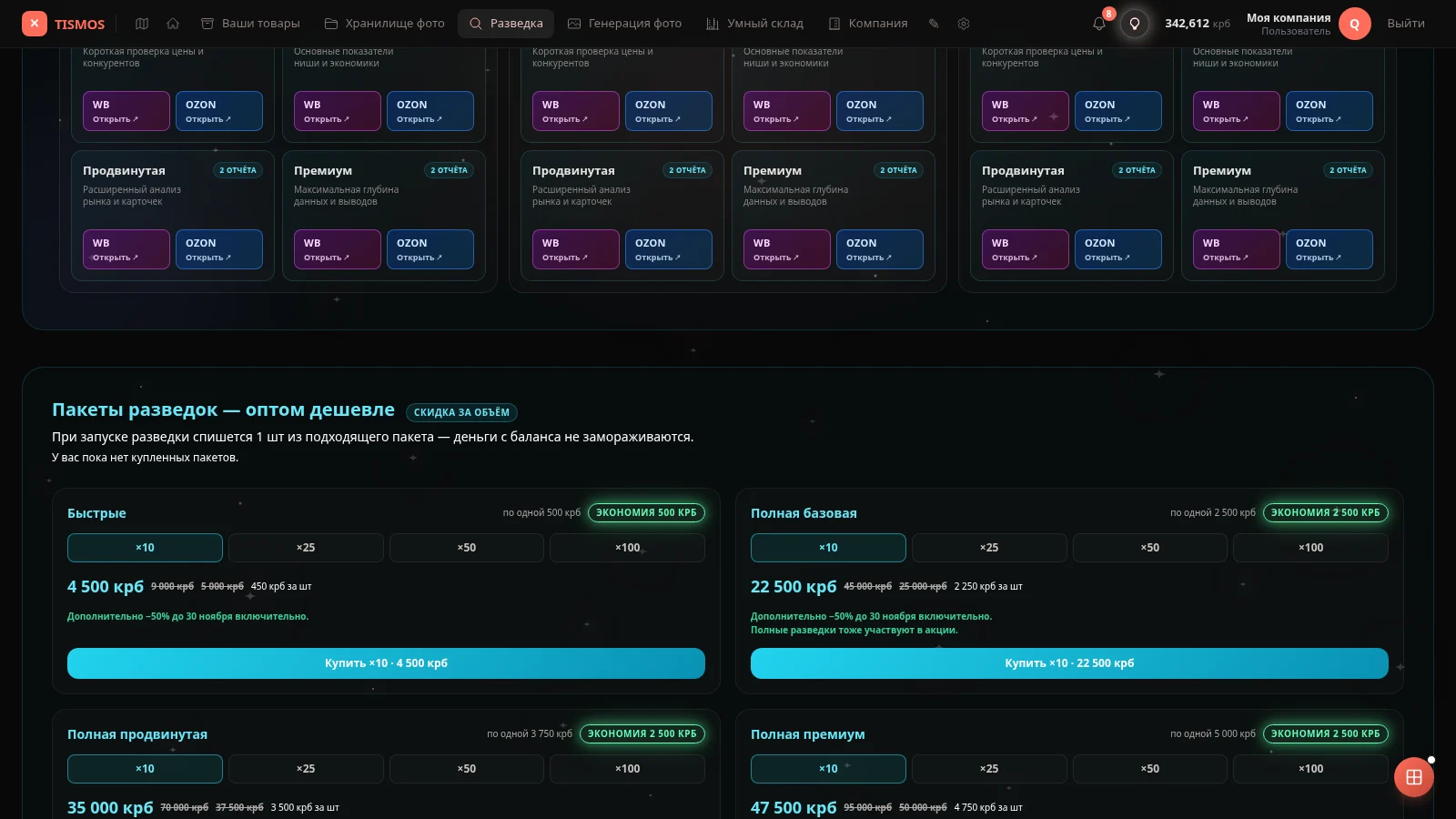Click the 342,612 крб balance
Image resolution: width=1456 pixels, height=819 pixels.
coord(1198,24)
